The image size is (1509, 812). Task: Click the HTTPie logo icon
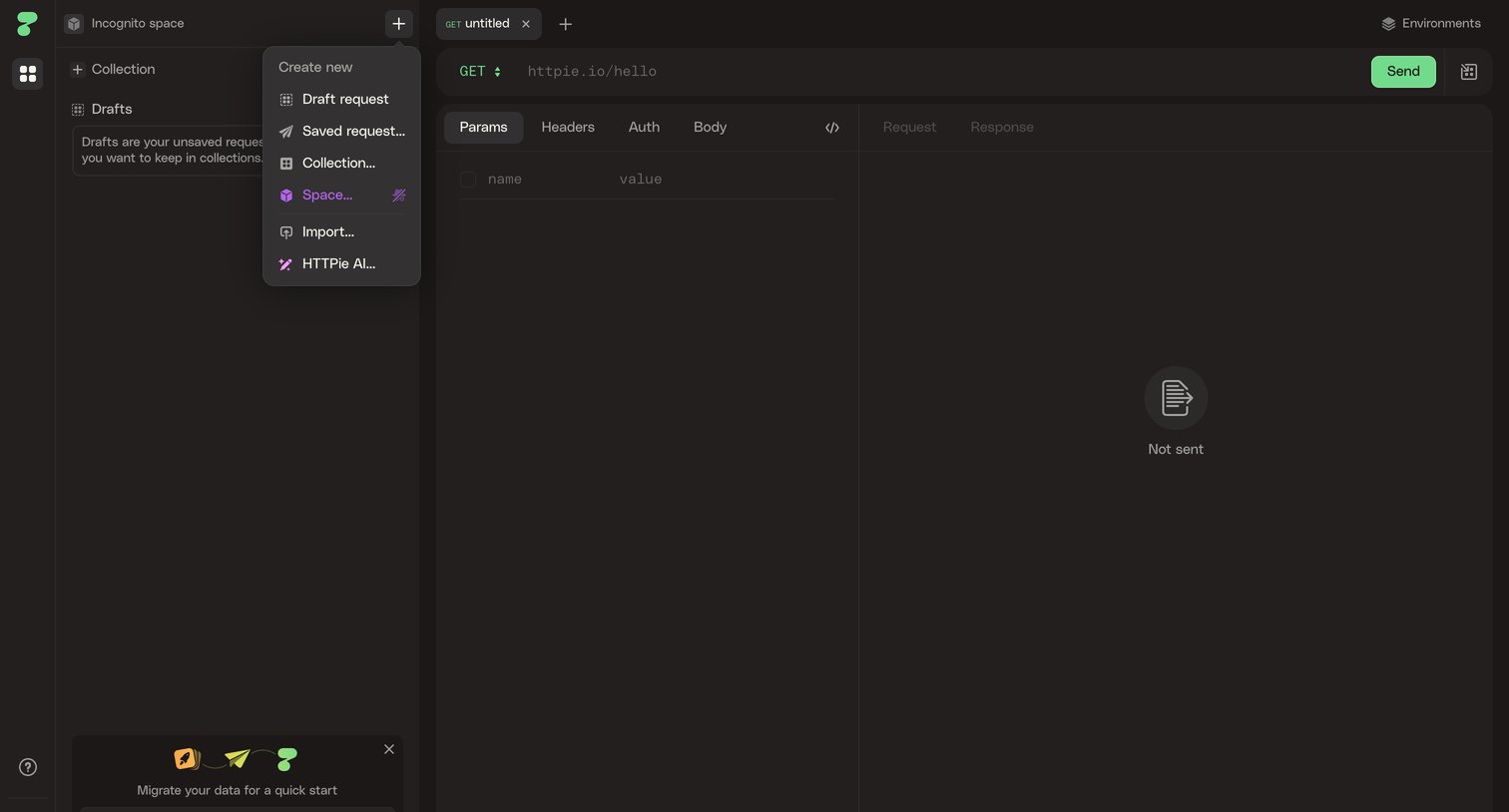(x=27, y=24)
